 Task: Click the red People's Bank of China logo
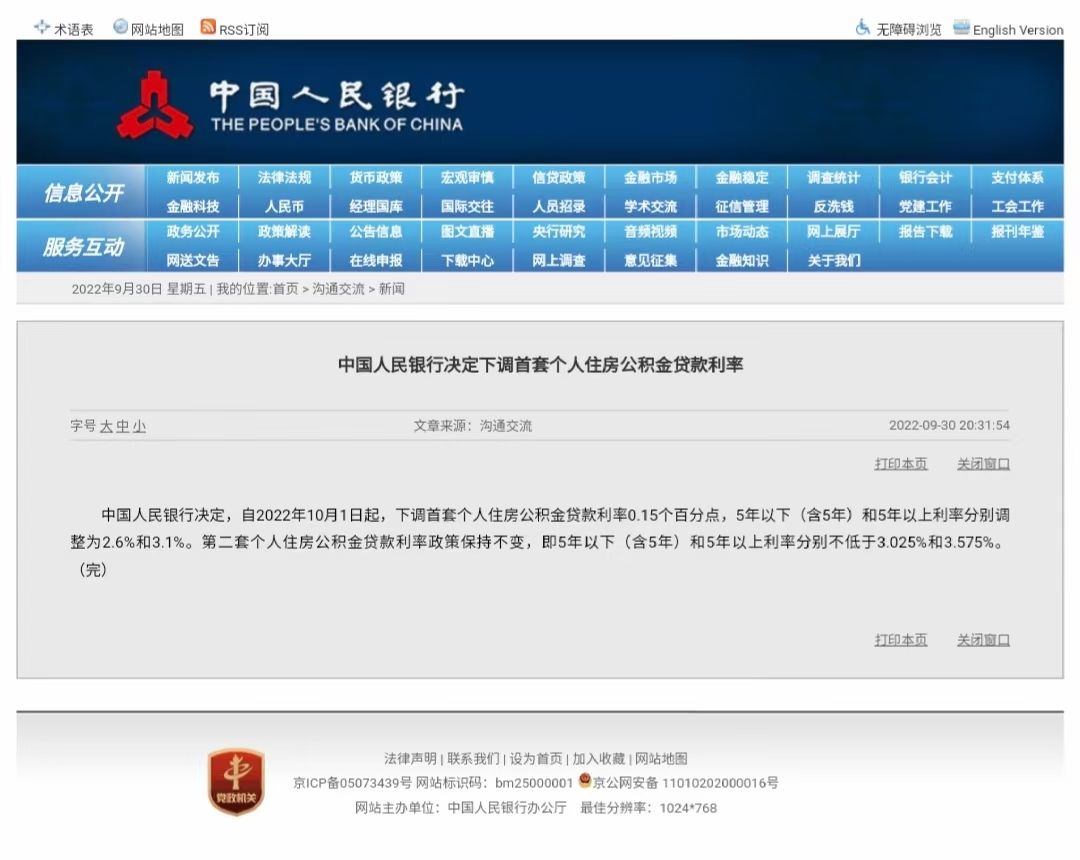click(154, 105)
